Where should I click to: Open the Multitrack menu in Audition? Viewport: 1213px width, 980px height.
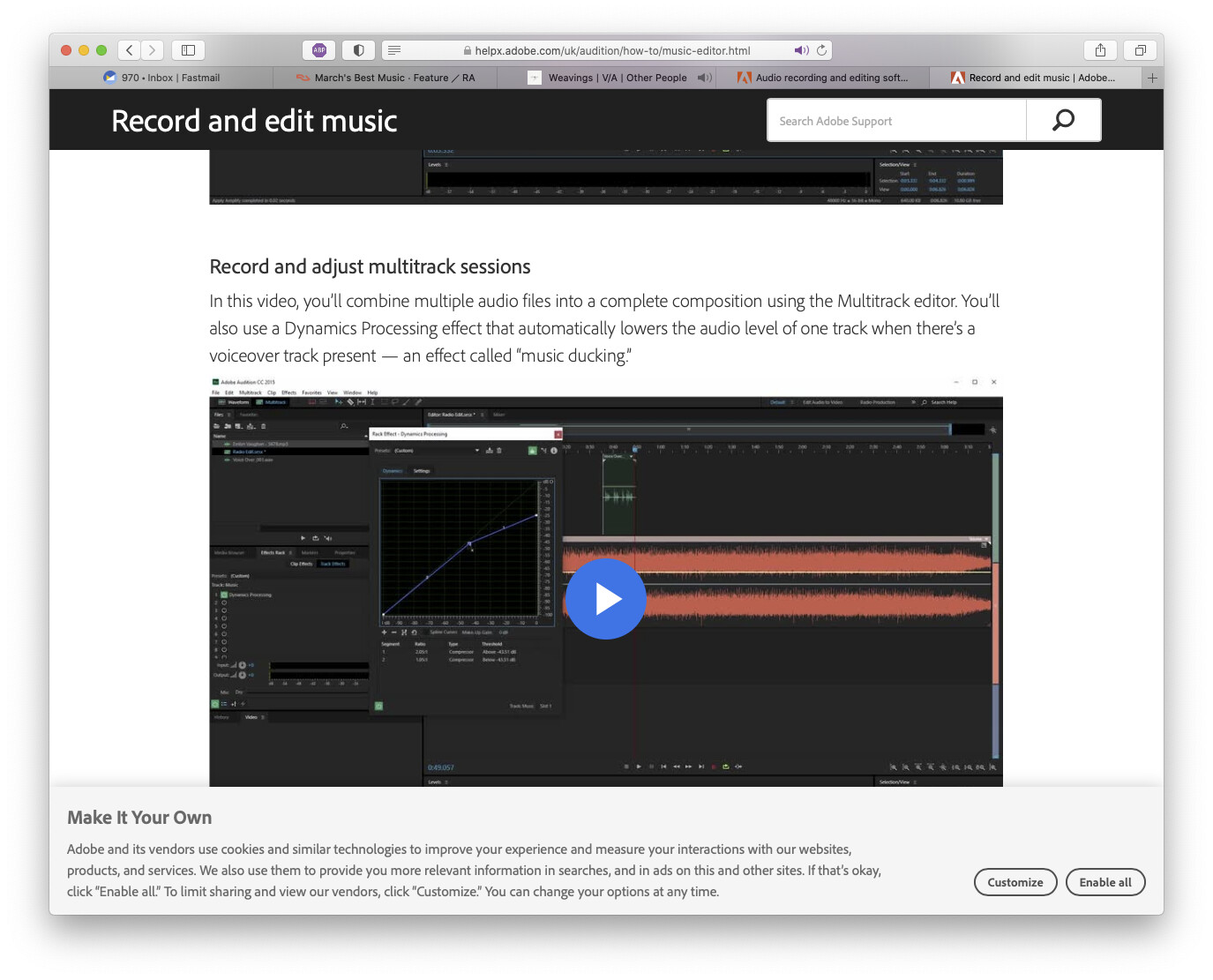tap(251, 393)
